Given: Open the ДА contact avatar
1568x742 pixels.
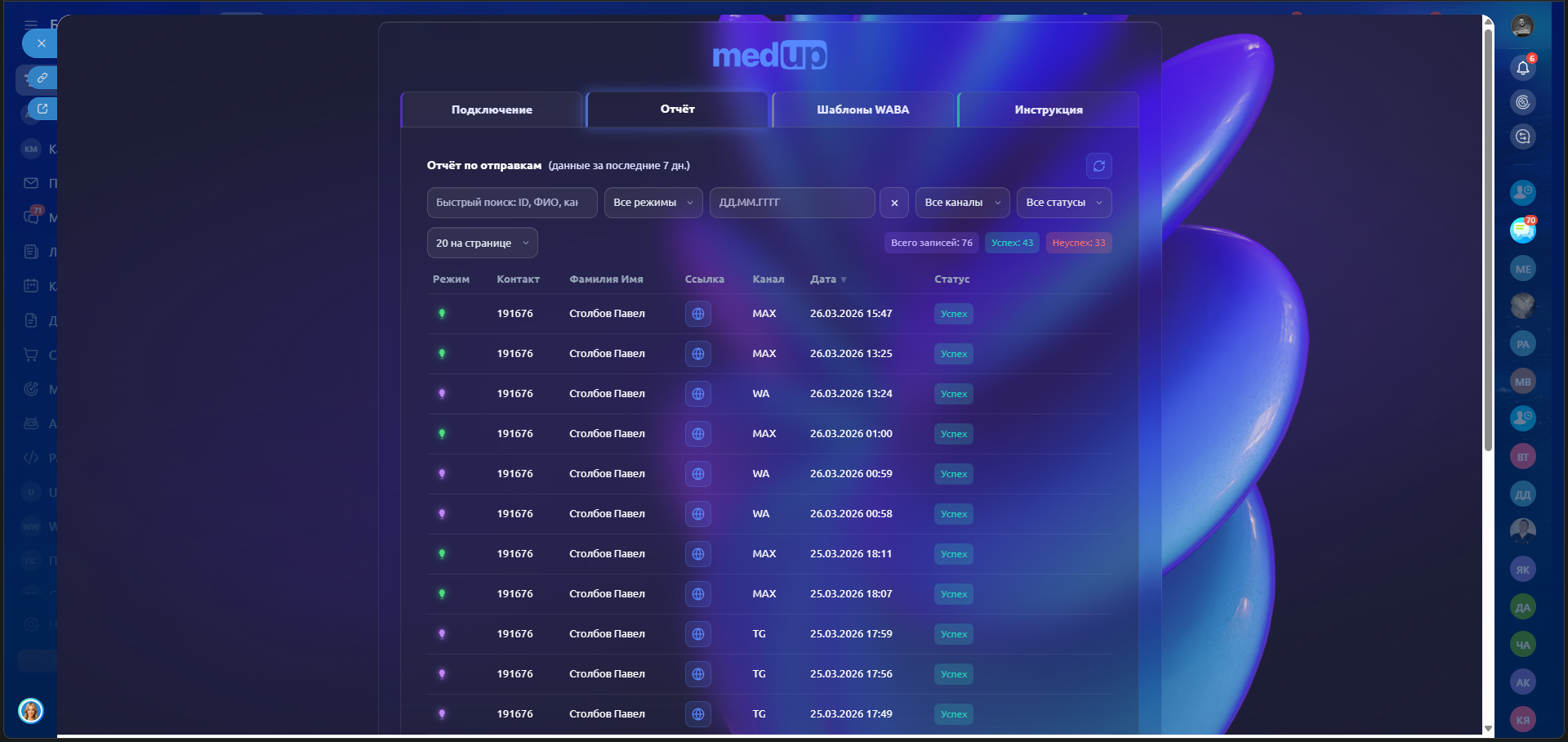Looking at the screenshot, I should point(1523,607).
